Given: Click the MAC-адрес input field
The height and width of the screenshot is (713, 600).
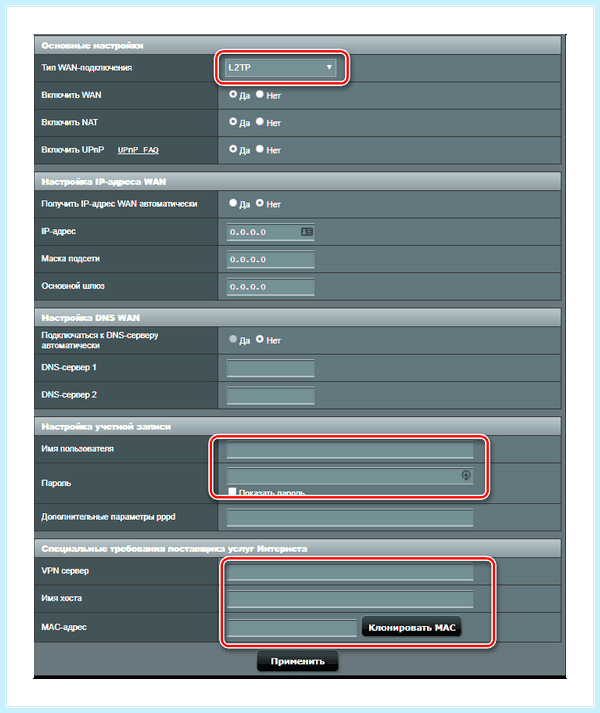Looking at the screenshot, I should tap(292, 628).
